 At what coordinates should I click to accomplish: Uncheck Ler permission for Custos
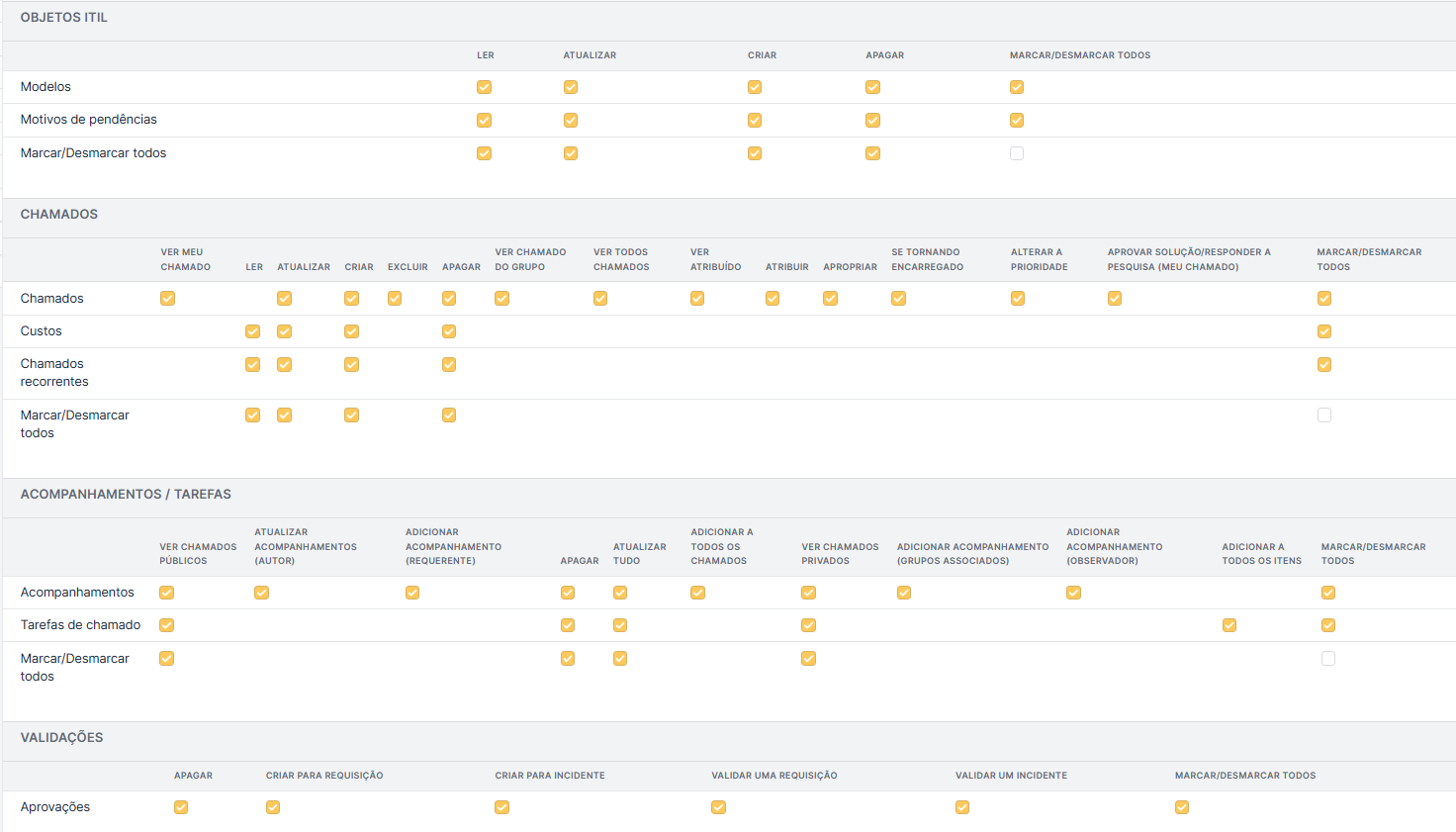click(x=253, y=331)
